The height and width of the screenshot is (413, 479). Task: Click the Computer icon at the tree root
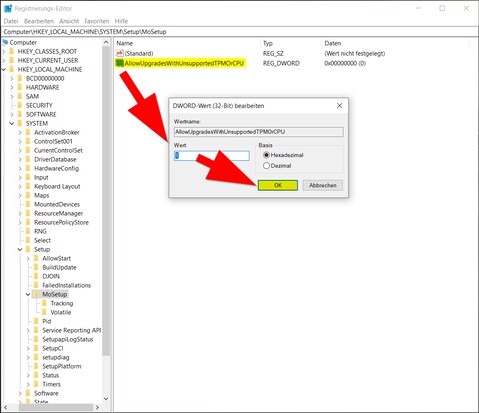pyautogui.click(x=5, y=42)
